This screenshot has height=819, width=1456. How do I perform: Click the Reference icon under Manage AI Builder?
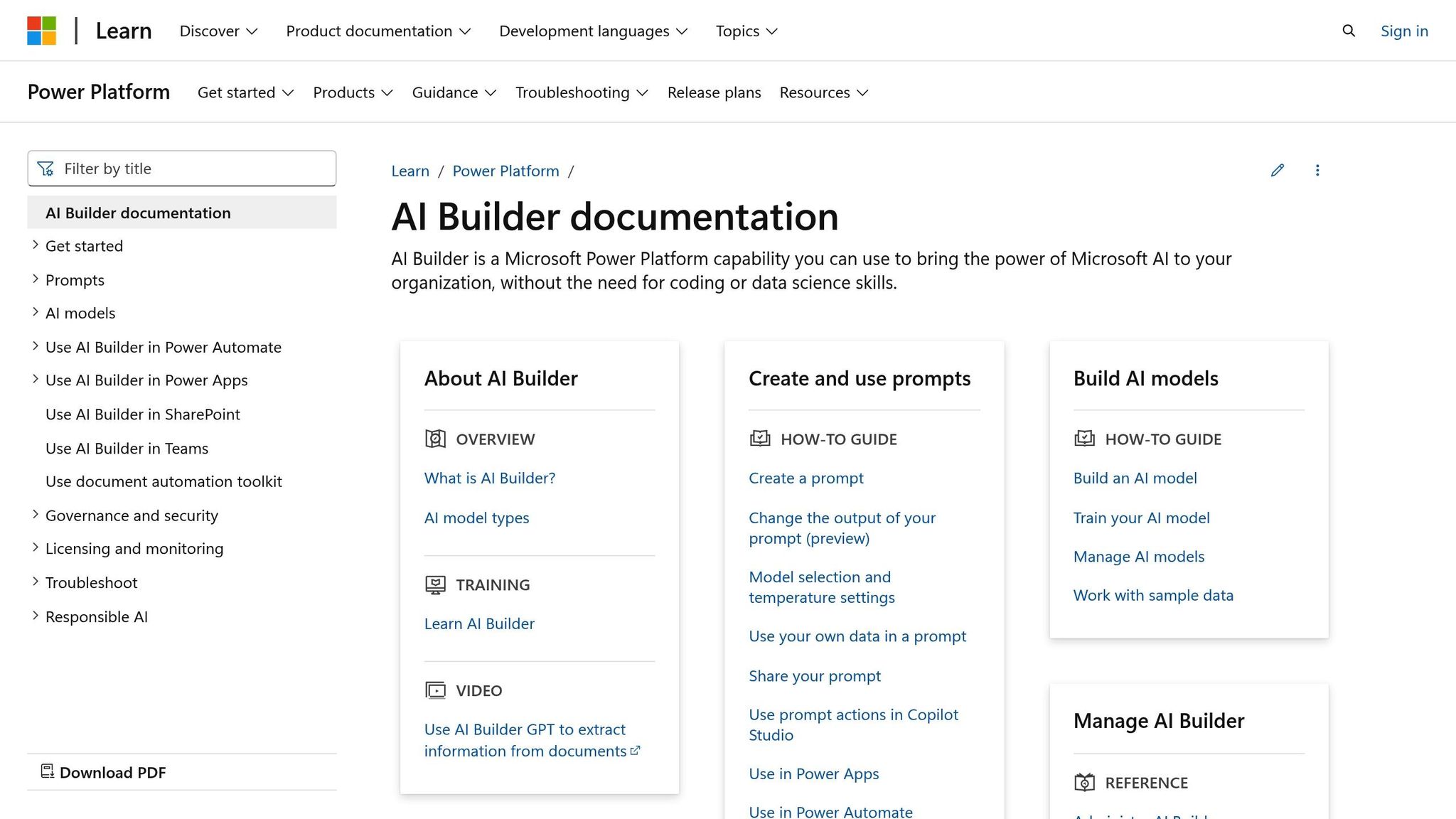[1084, 782]
